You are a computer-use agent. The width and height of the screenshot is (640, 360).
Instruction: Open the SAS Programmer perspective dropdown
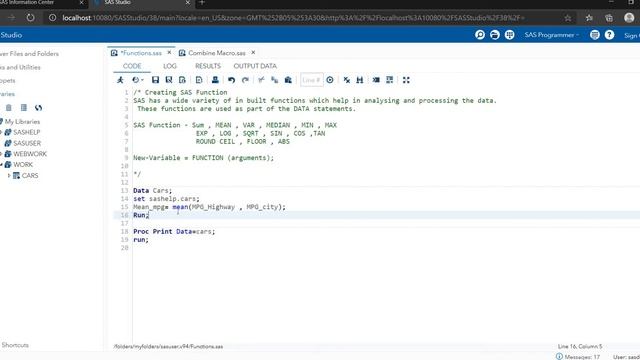[551, 35]
